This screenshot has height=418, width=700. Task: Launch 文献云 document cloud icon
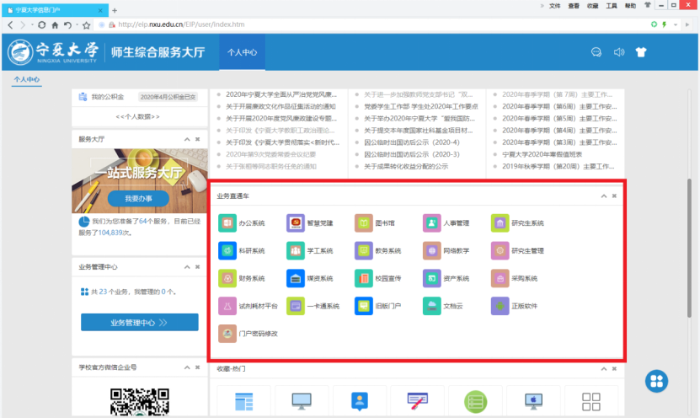430,305
